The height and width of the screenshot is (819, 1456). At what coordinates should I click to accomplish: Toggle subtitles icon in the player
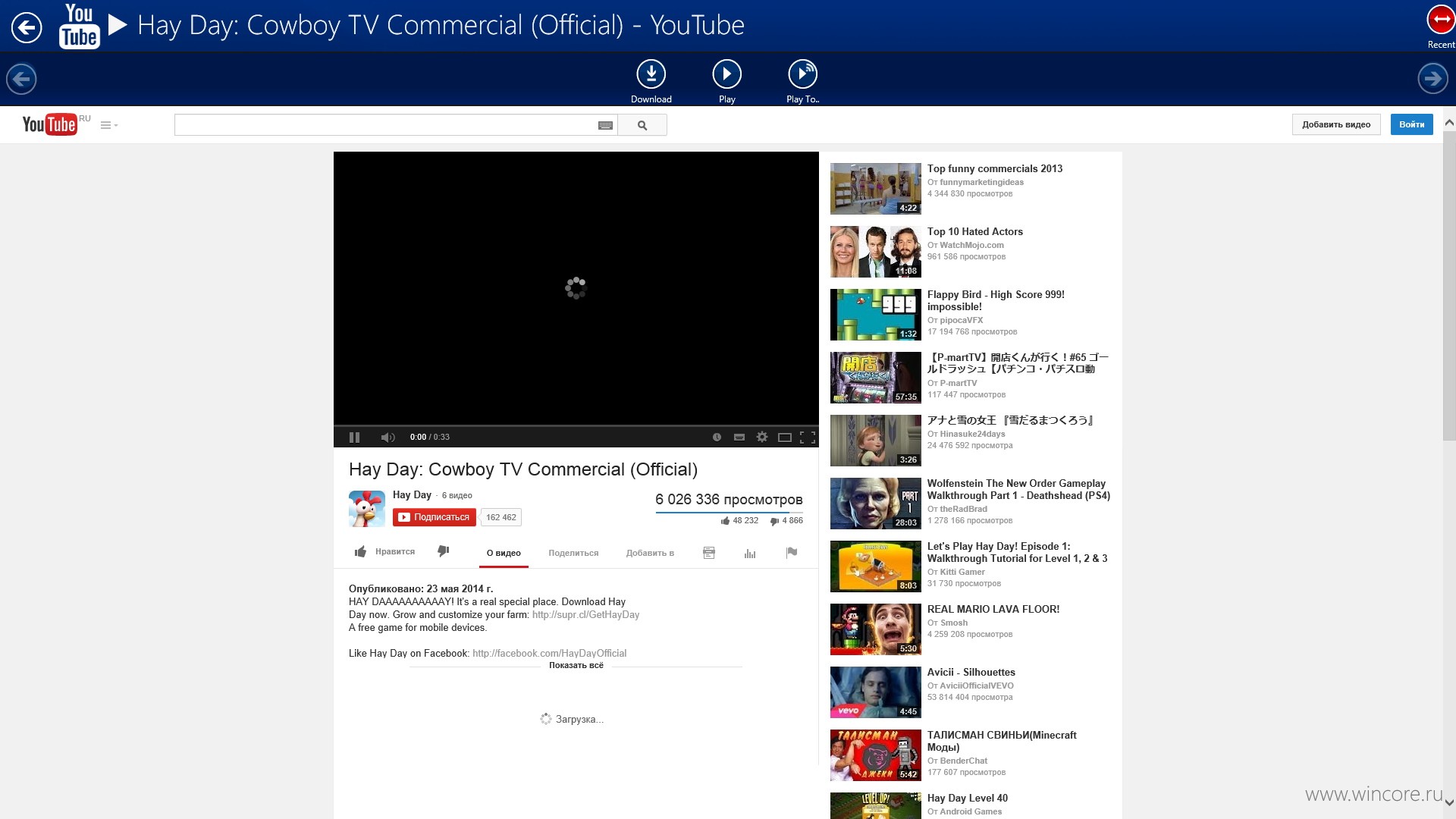(739, 437)
